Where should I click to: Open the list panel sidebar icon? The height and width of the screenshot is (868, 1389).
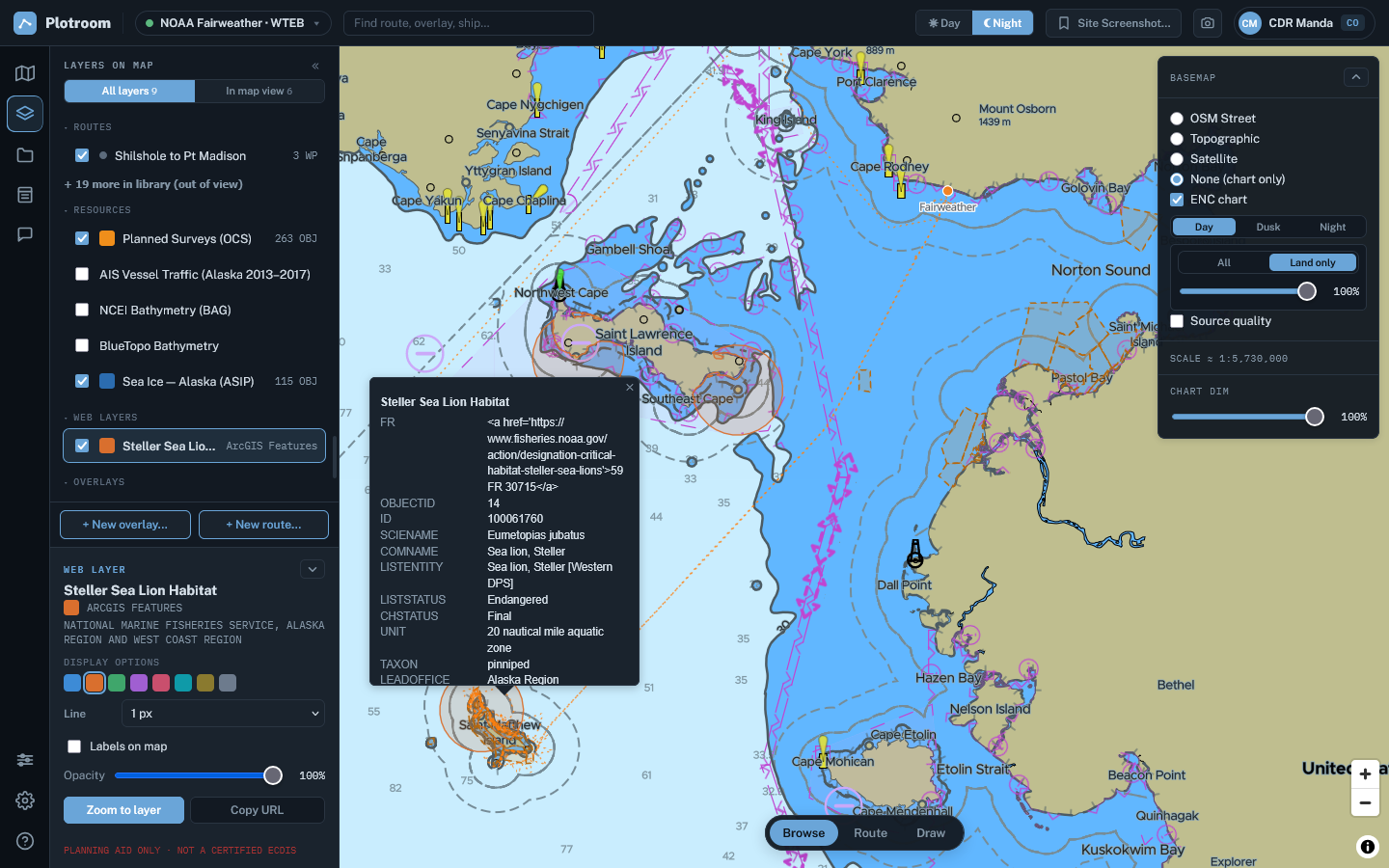(x=25, y=195)
